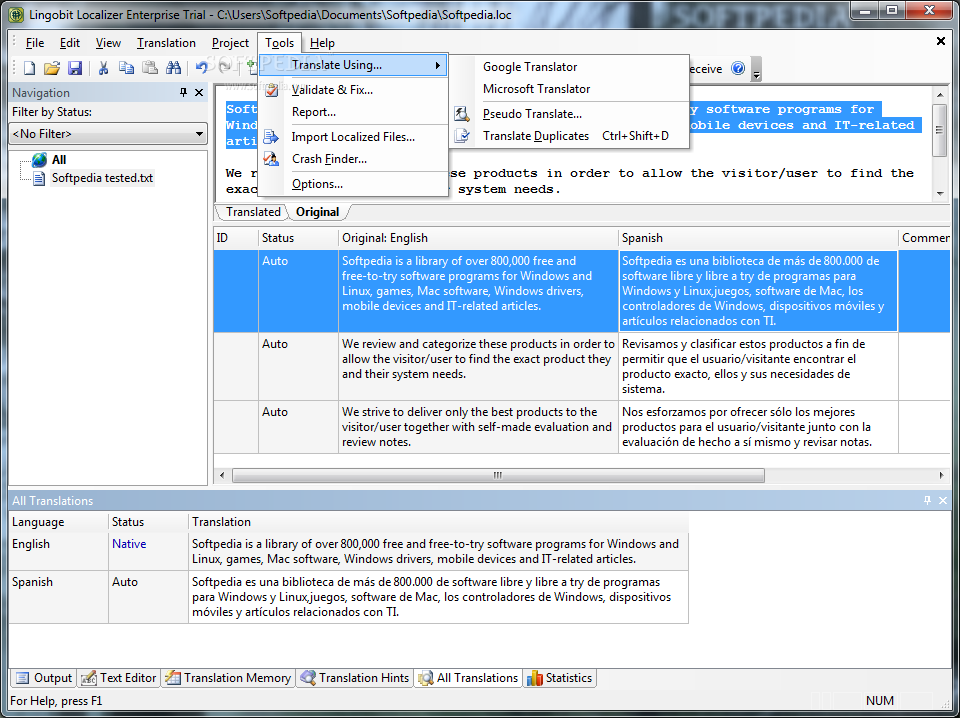The image size is (960, 718).
Task: Choose Pseudo Translate in the submenu
Action: click(569, 114)
